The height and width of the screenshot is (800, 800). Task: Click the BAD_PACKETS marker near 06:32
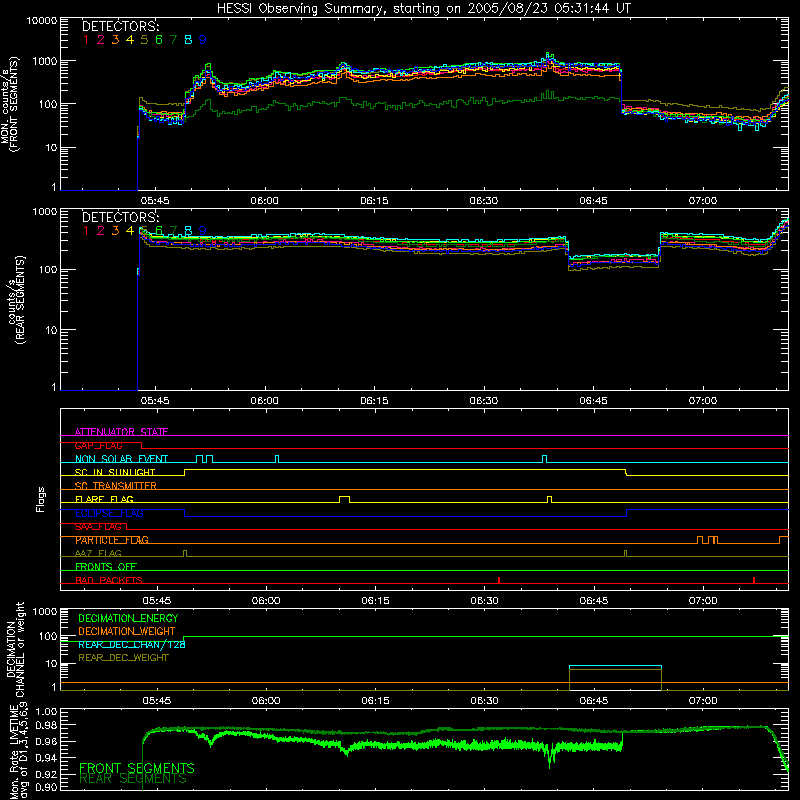tap(498, 580)
